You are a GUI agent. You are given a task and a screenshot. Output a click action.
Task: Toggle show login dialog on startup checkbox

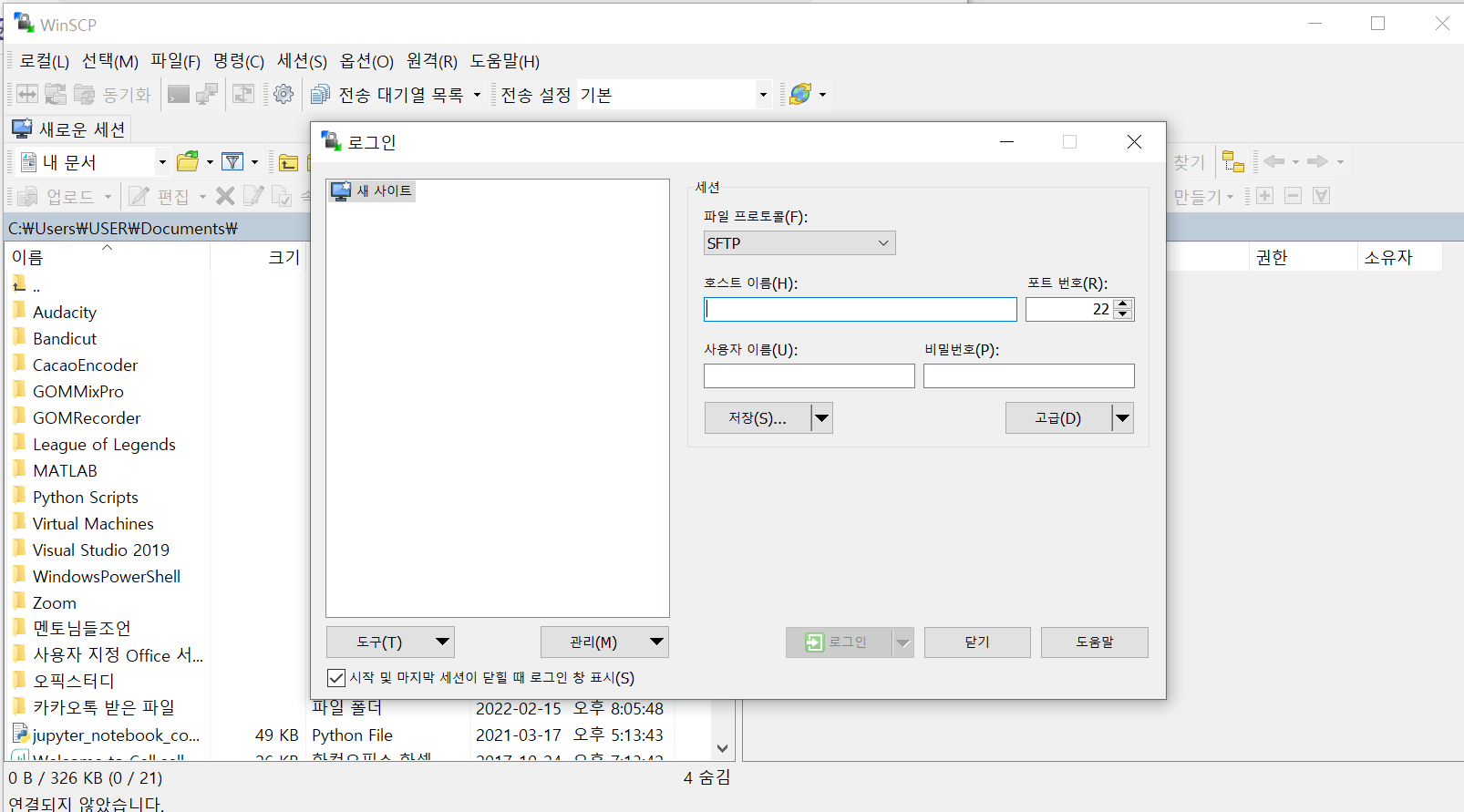pyautogui.click(x=336, y=677)
